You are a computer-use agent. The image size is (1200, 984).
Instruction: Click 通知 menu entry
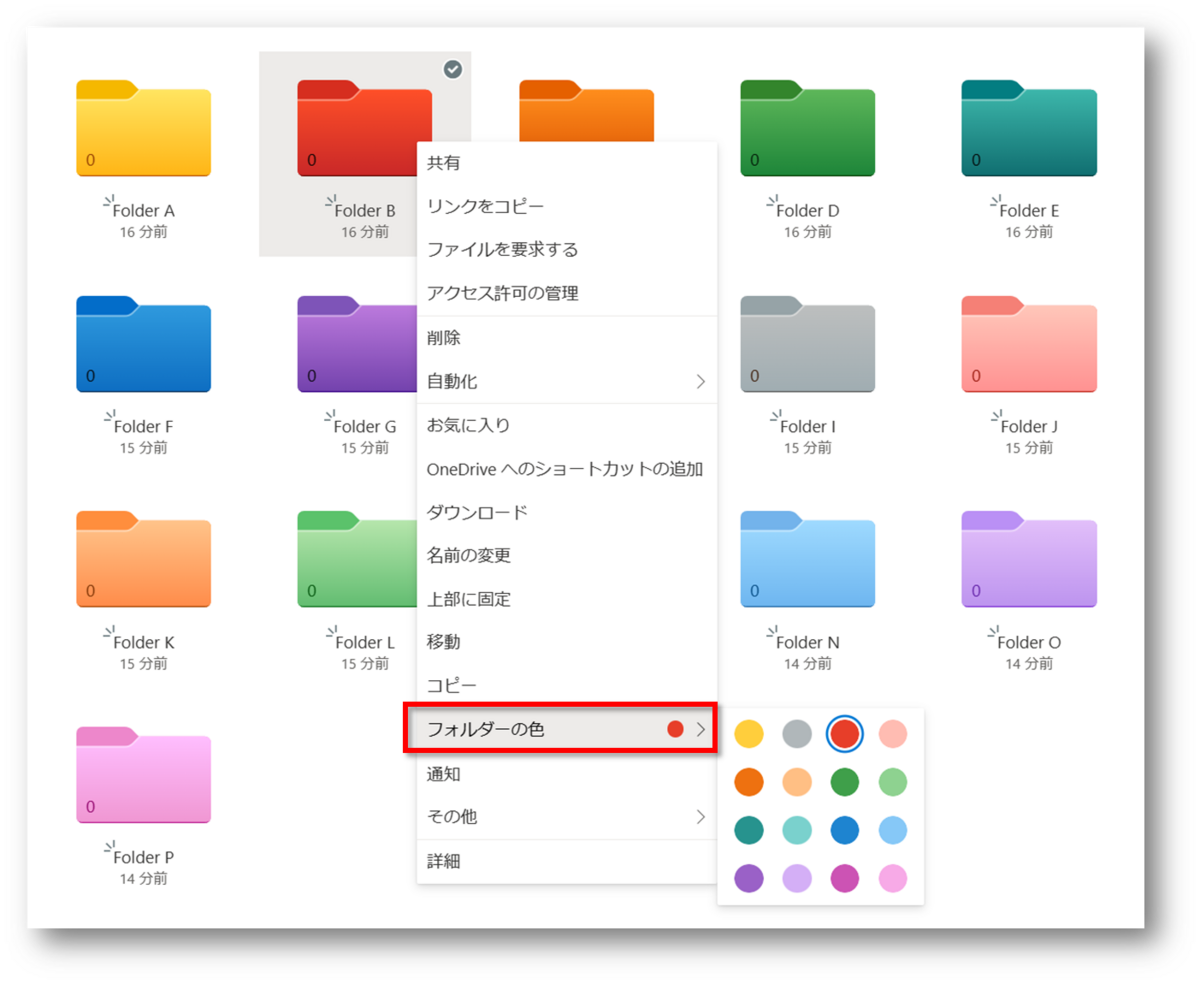pos(567,773)
